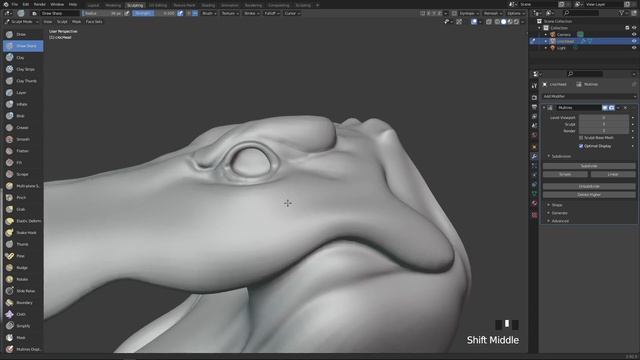Screen dimensions: 640x360
Task: Toggle radius pen pressure button
Action: pos(127,13)
